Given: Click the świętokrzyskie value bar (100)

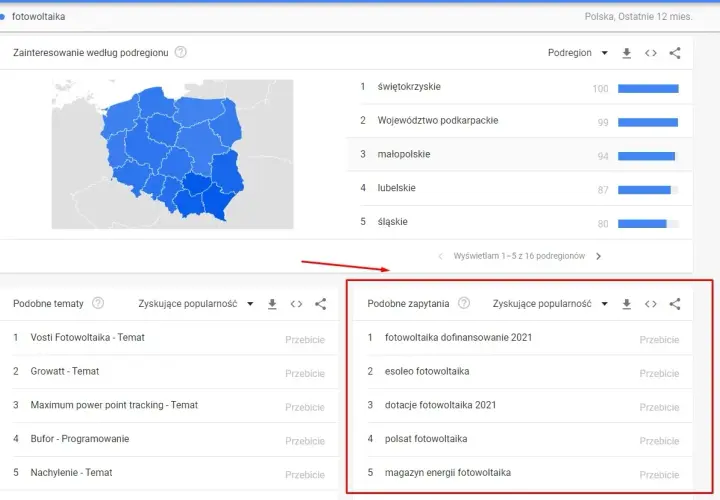Looking at the screenshot, I should tap(648, 89).
